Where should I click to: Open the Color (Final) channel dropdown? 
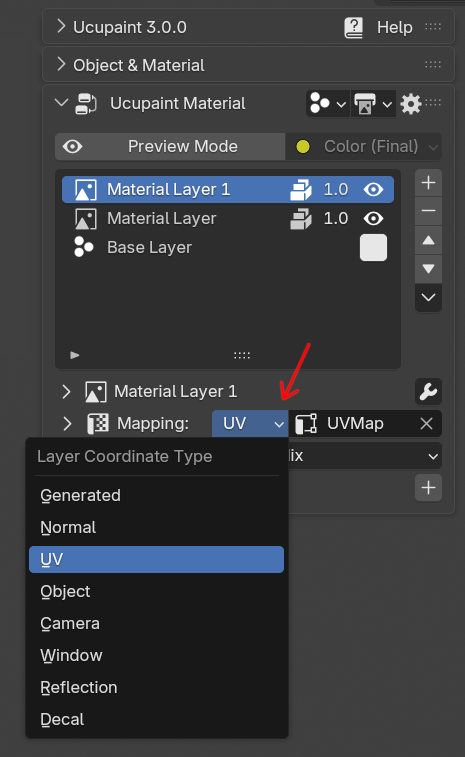[x=364, y=146]
